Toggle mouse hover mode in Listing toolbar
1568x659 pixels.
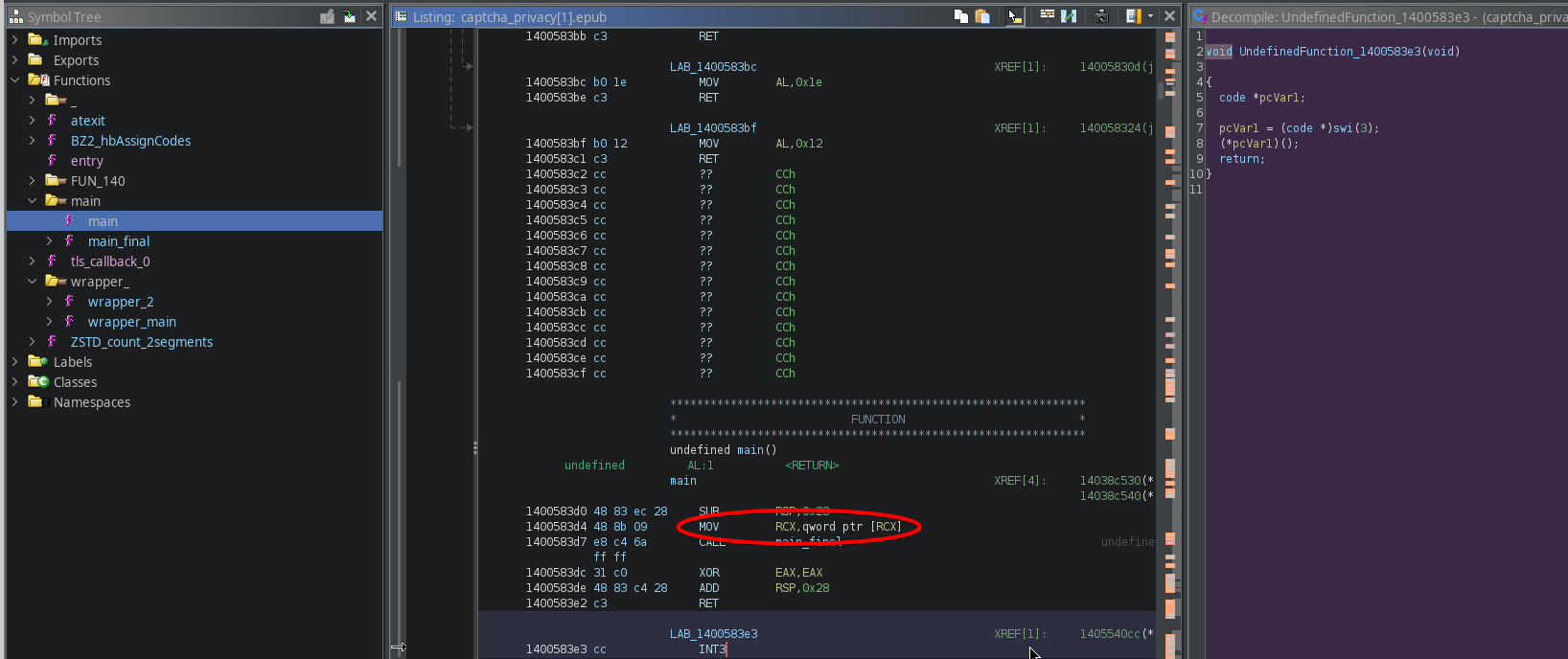click(x=1014, y=16)
